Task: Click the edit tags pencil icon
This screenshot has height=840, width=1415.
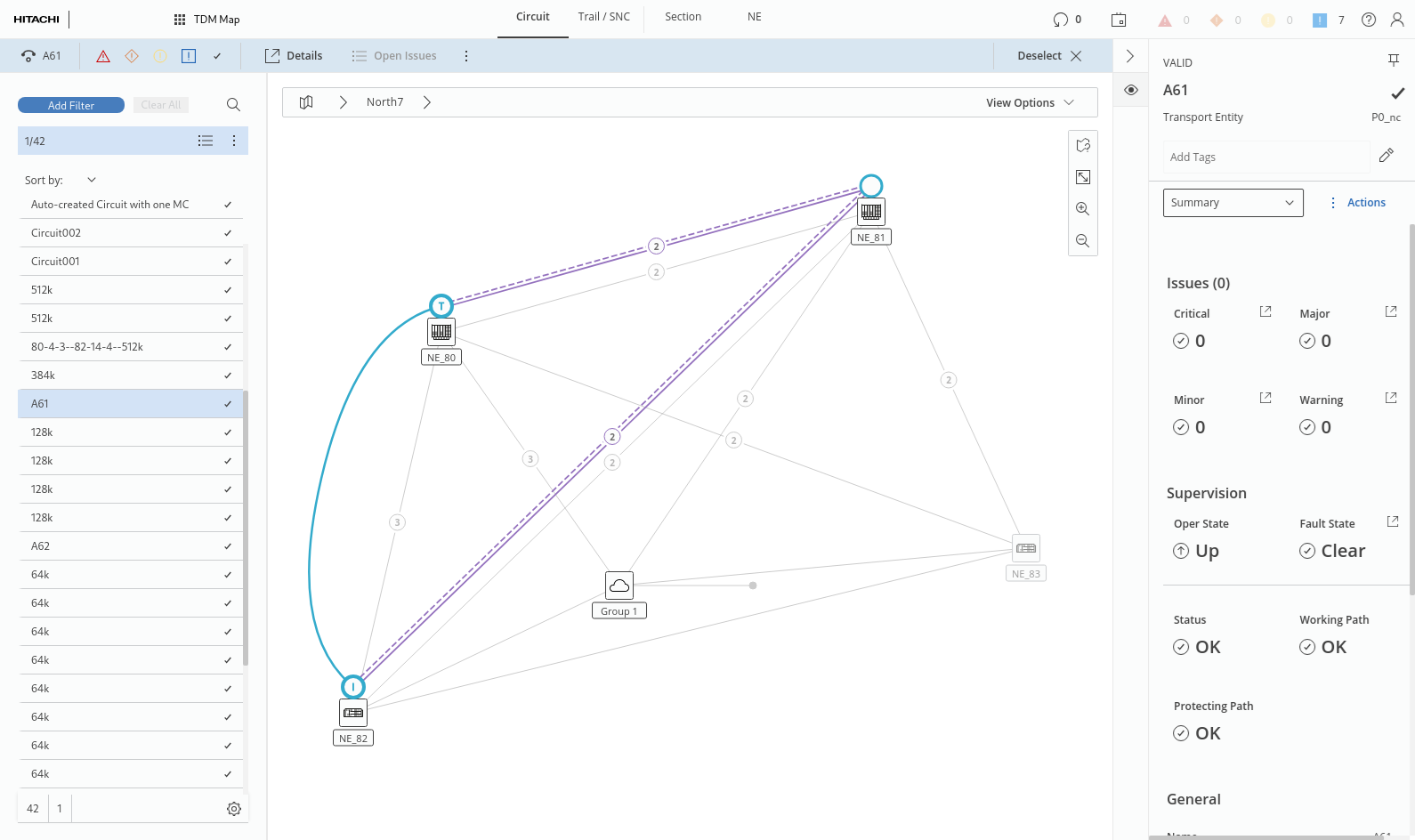Action: [1386, 156]
